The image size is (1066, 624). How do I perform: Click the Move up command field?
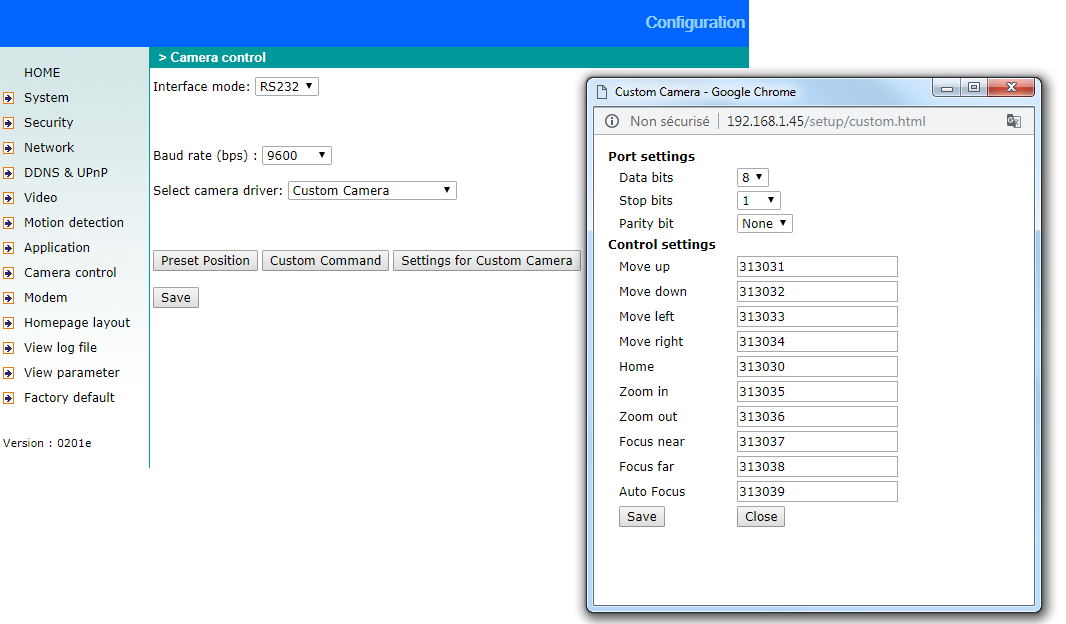tap(817, 267)
